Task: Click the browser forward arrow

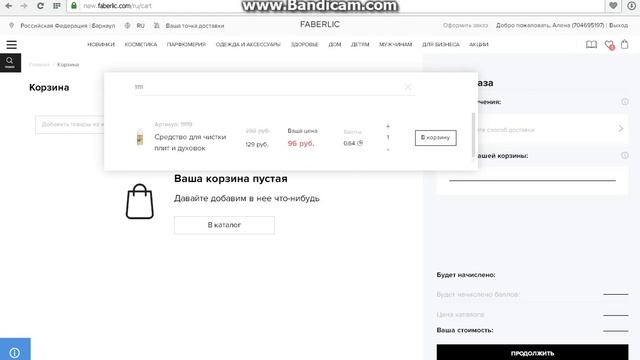Action: (x=24, y=6)
